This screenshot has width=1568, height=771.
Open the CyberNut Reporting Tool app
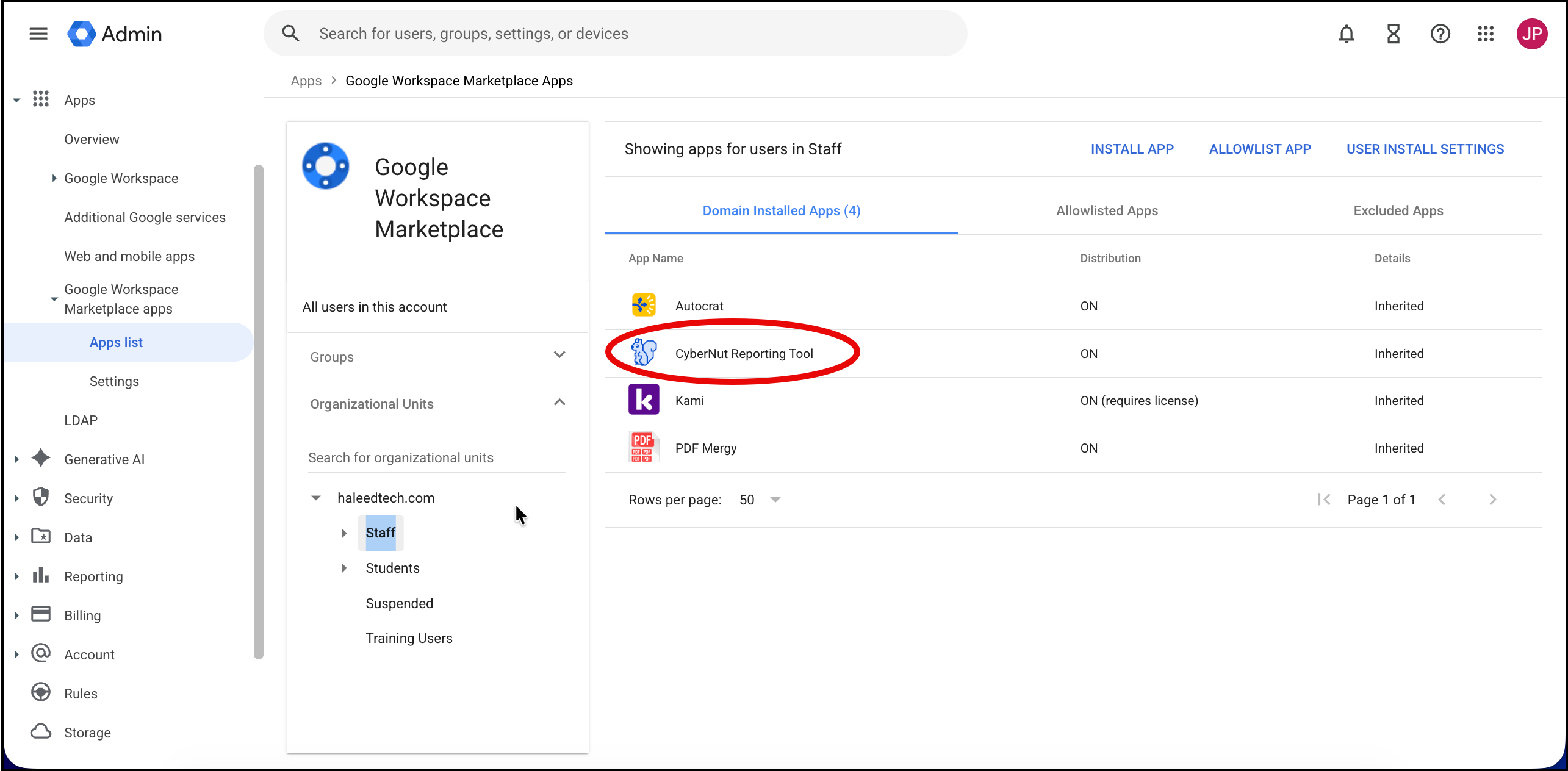(x=744, y=354)
